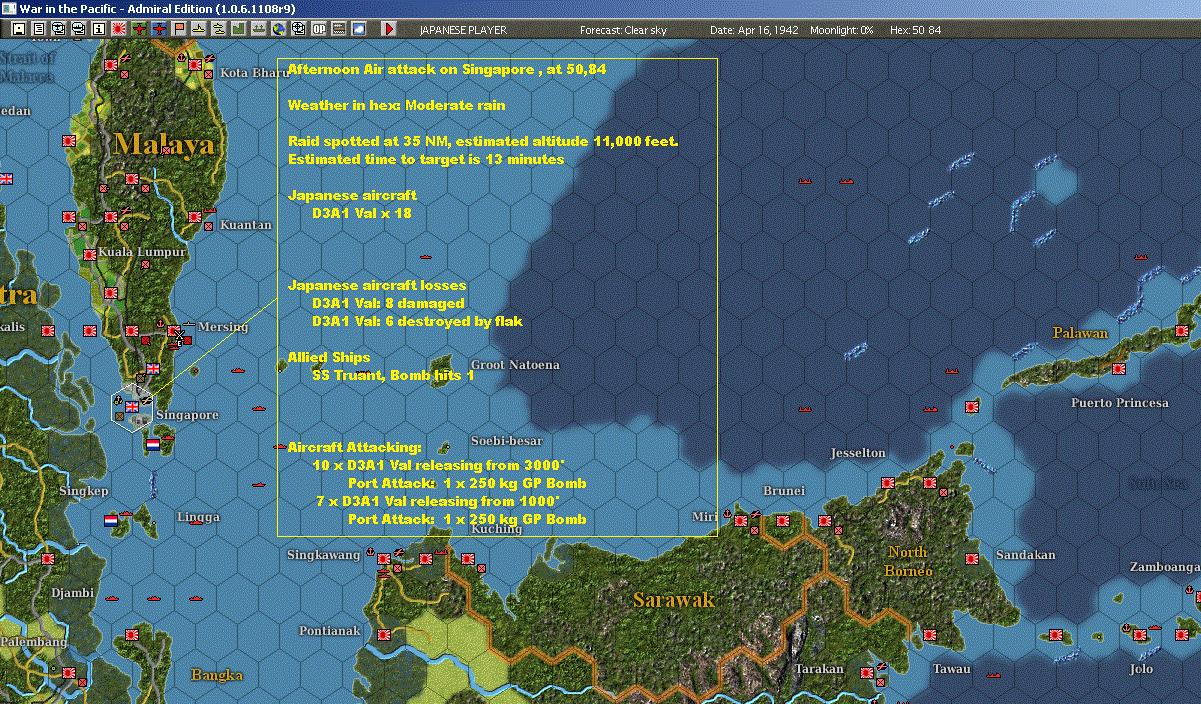Click the green land base icon
The image size is (1201, 704).
pos(239,29)
